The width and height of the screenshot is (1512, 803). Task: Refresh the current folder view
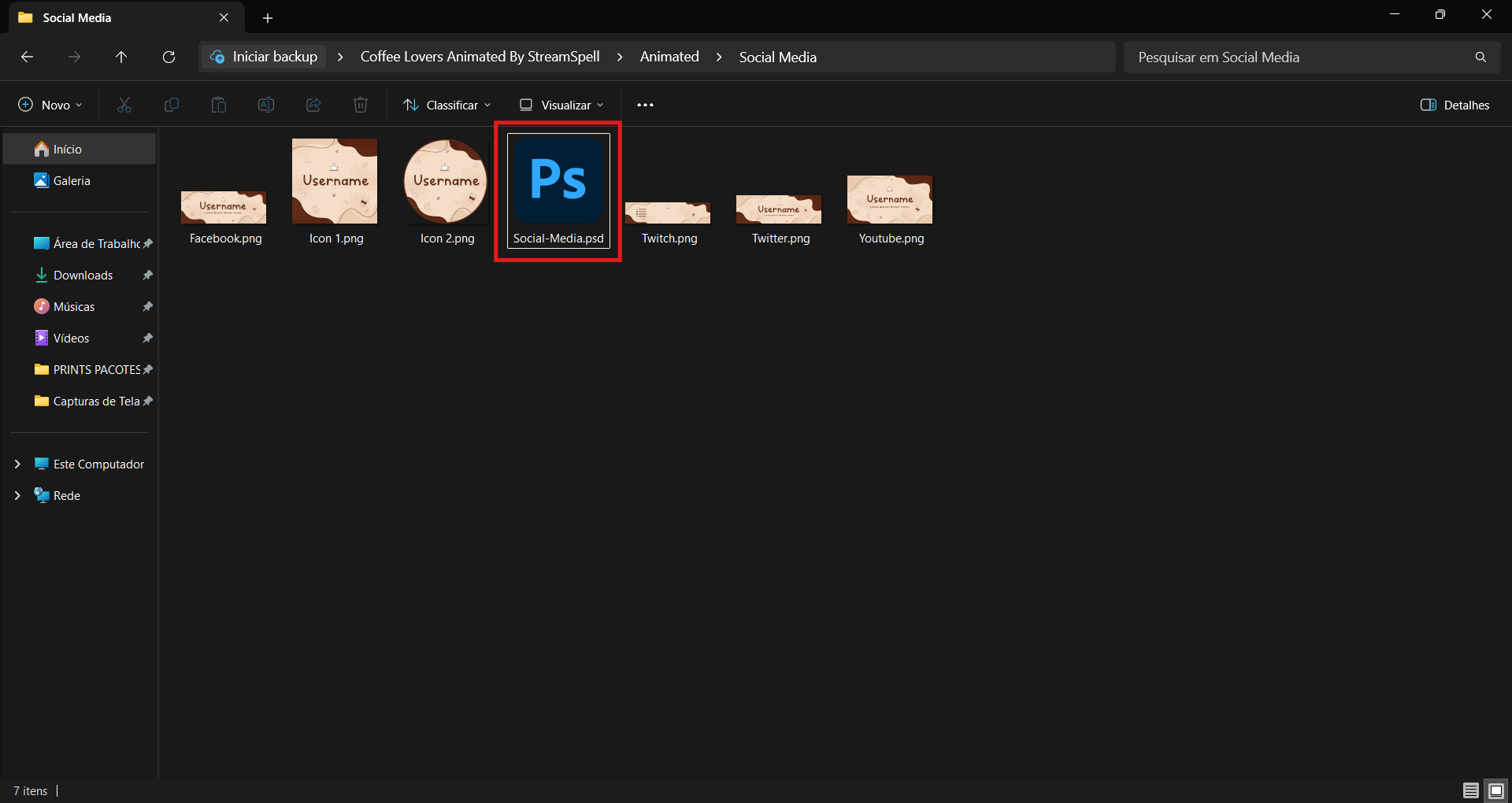coord(169,57)
